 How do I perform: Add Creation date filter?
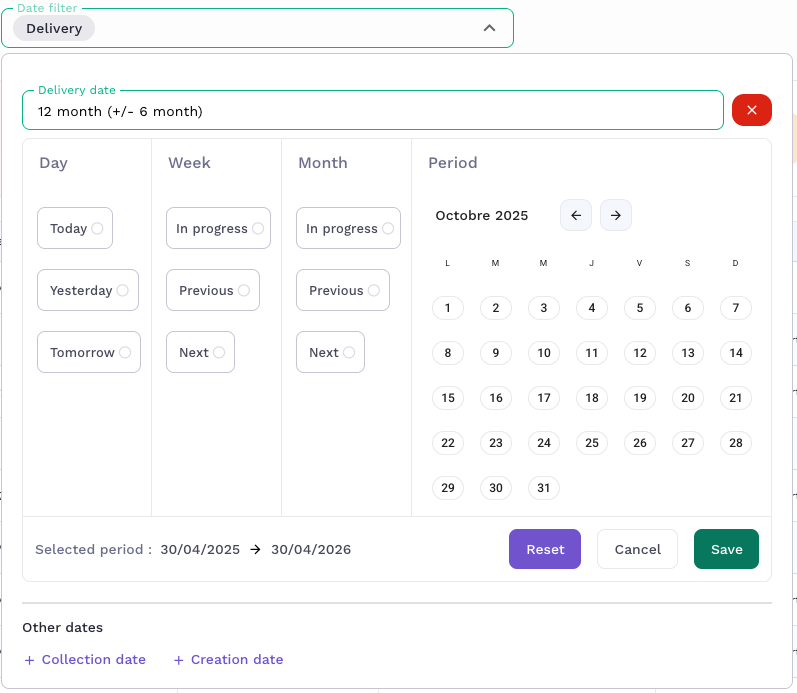(228, 660)
